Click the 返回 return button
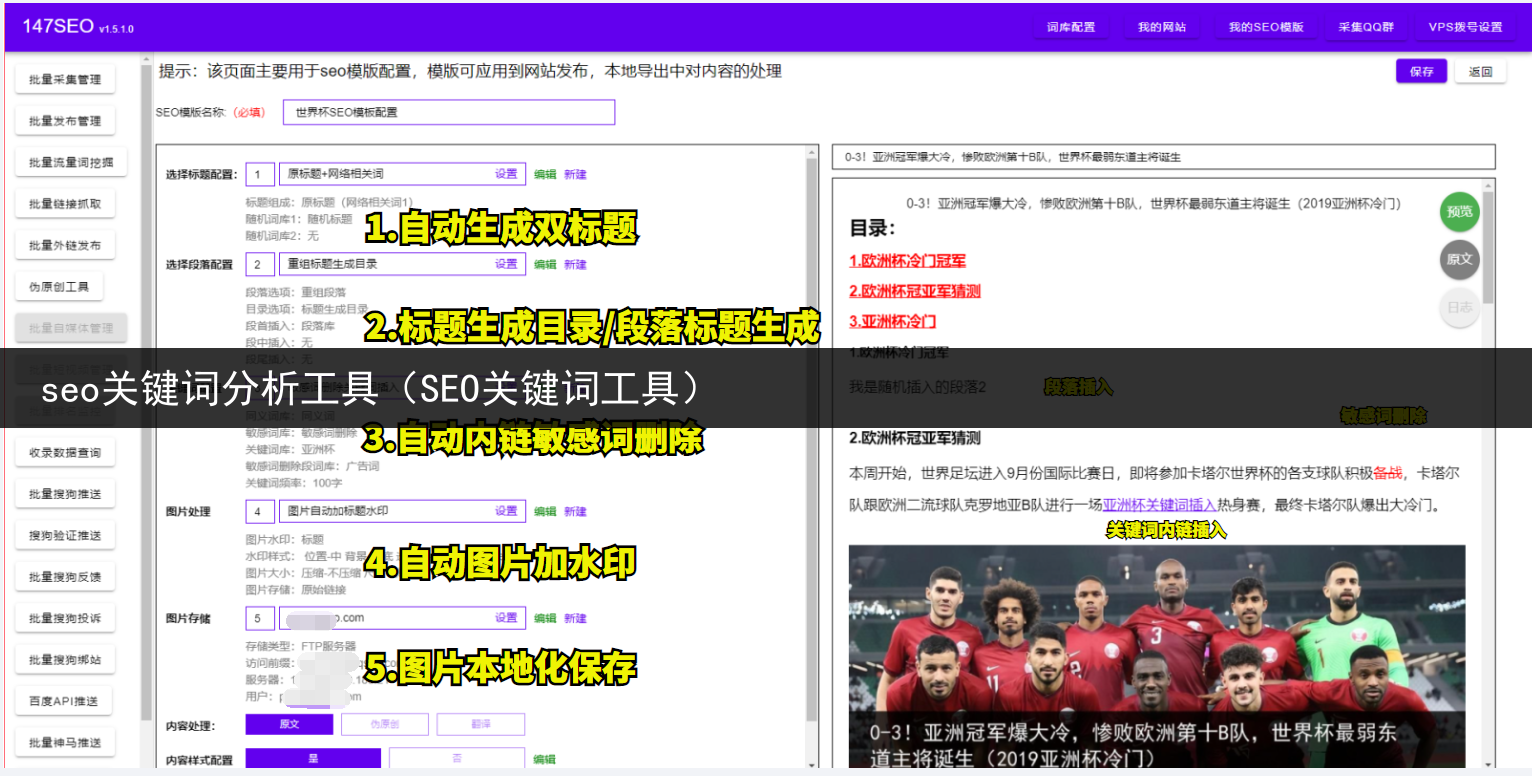This screenshot has height=776, width=1532. pyautogui.click(x=1481, y=71)
